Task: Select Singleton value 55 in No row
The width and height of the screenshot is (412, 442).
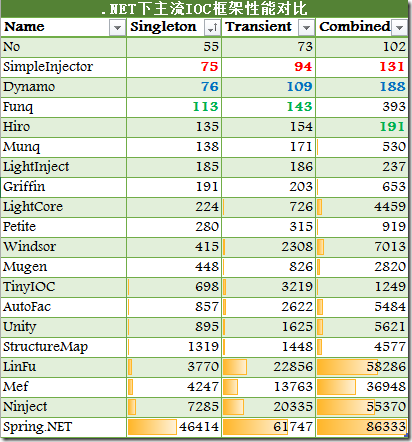Action: (211, 47)
